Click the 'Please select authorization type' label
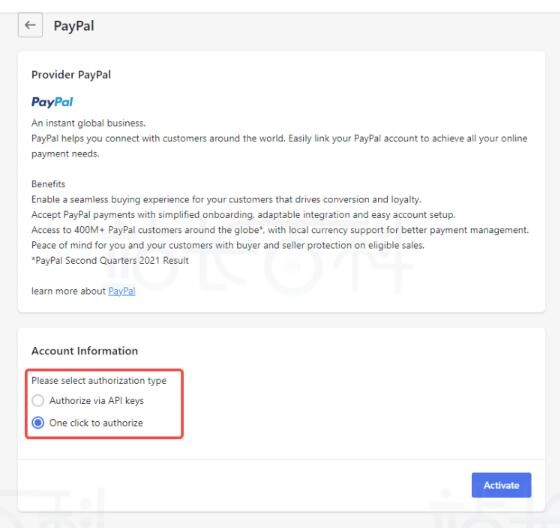 (x=99, y=381)
